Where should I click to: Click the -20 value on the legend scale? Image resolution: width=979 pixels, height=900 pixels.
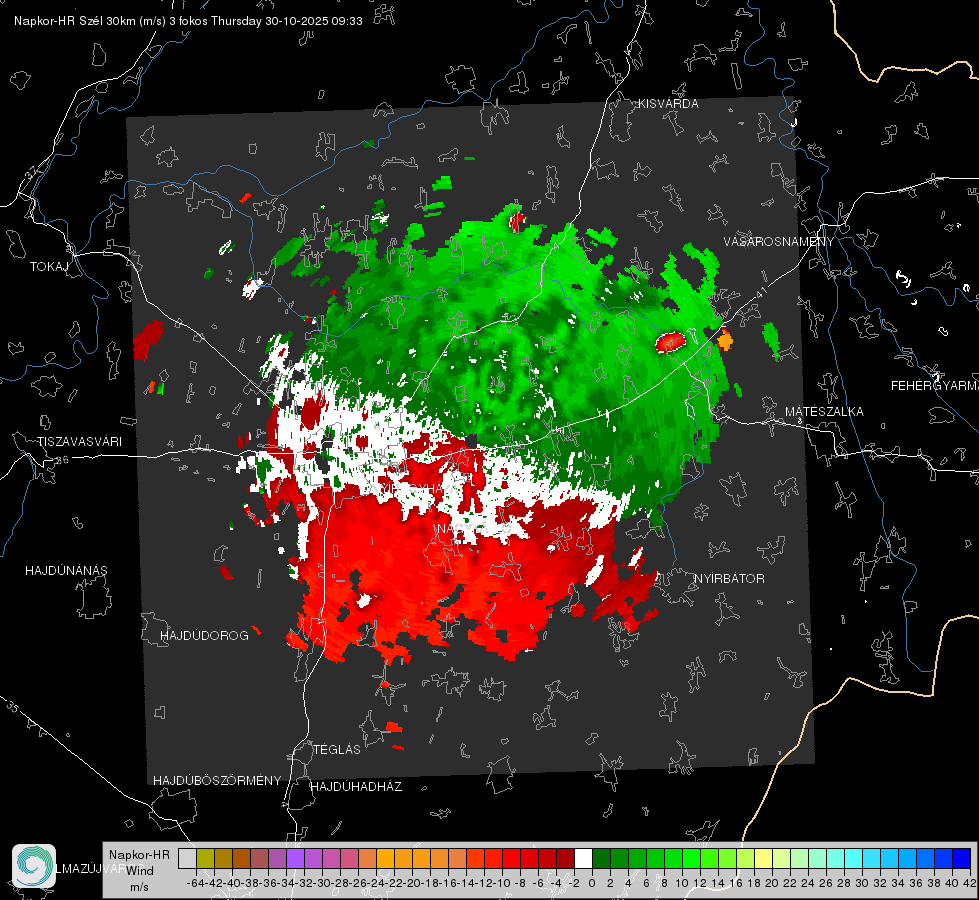point(411,883)
